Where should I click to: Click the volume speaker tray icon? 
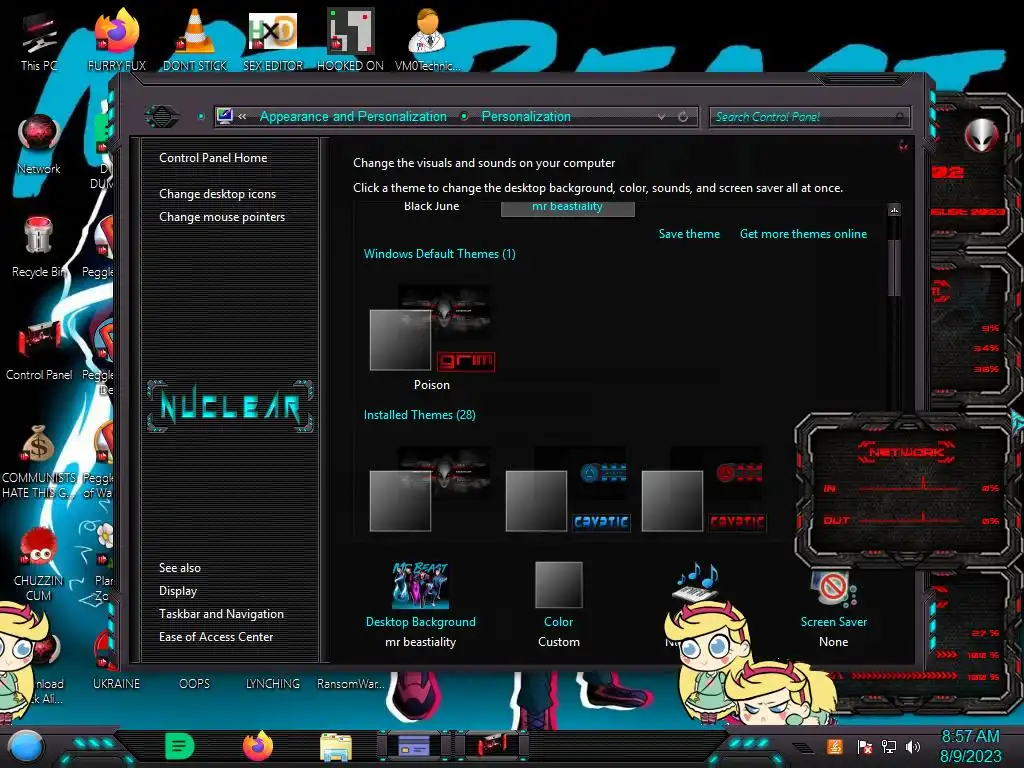913,746
